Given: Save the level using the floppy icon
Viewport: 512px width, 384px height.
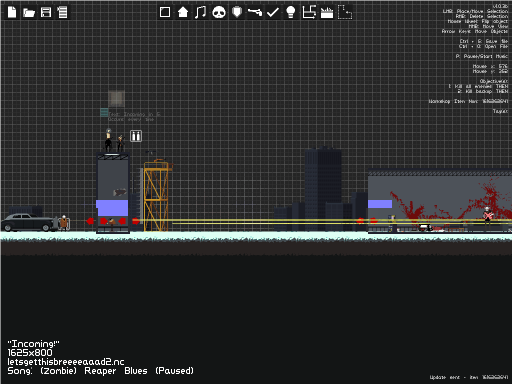Looking at the screenshot, I should click(x=46, y=12).
